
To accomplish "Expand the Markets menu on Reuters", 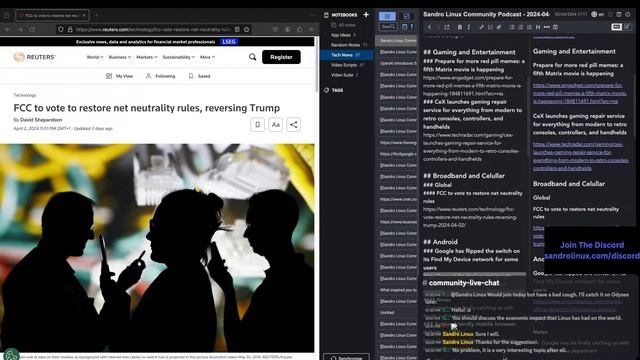I will pos(147,57).
